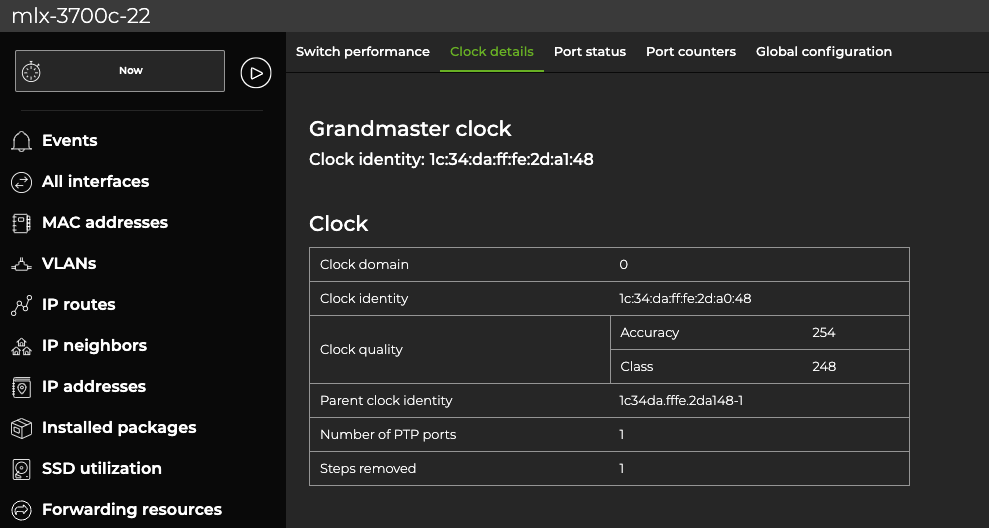
Task: Click the Events bell icon
Action: coord(21,141)
